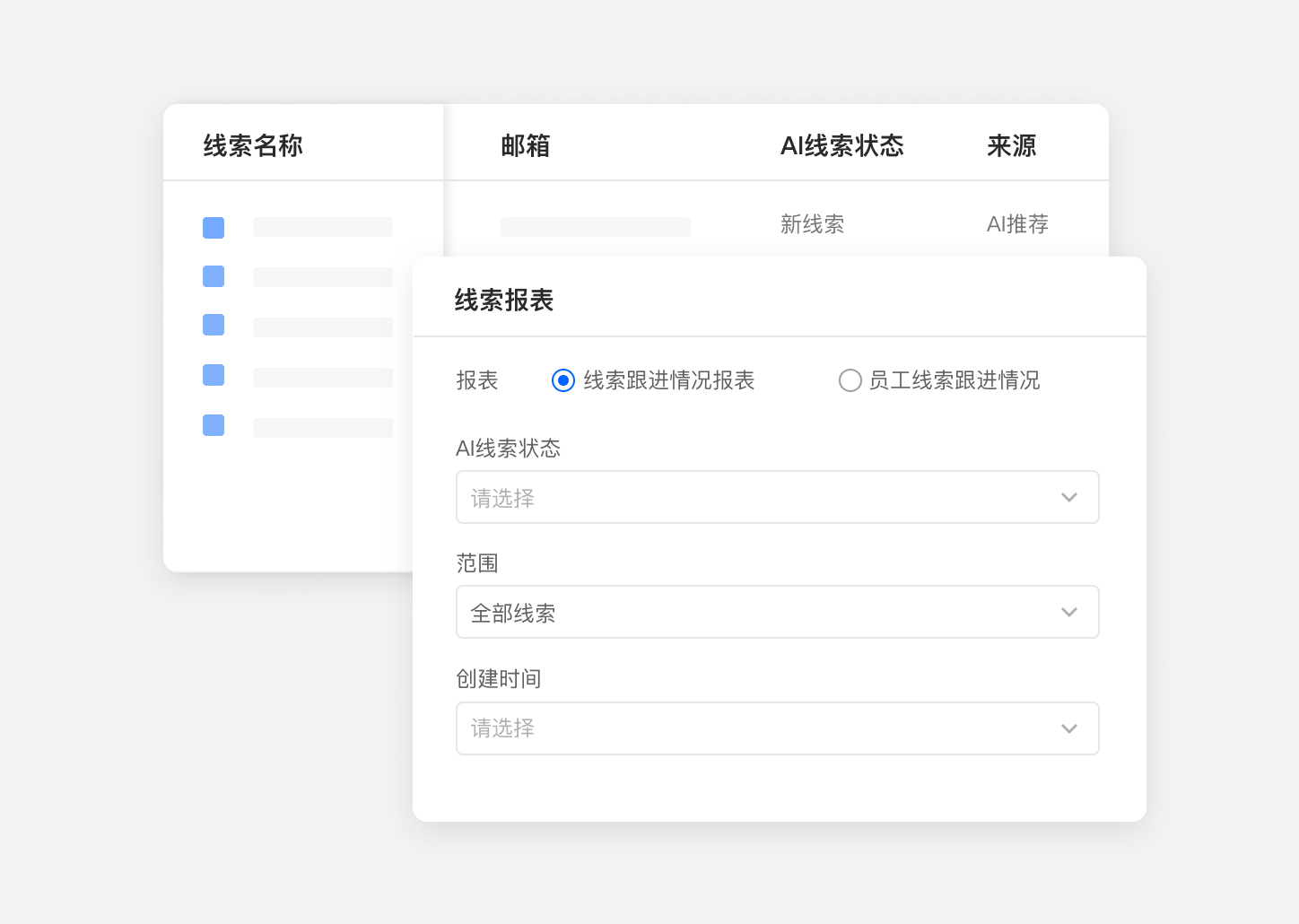Open the 创建时间 dropdown selector
Image resolution: width=1299 pixels, height=924 pixels.
coord(777,728)
